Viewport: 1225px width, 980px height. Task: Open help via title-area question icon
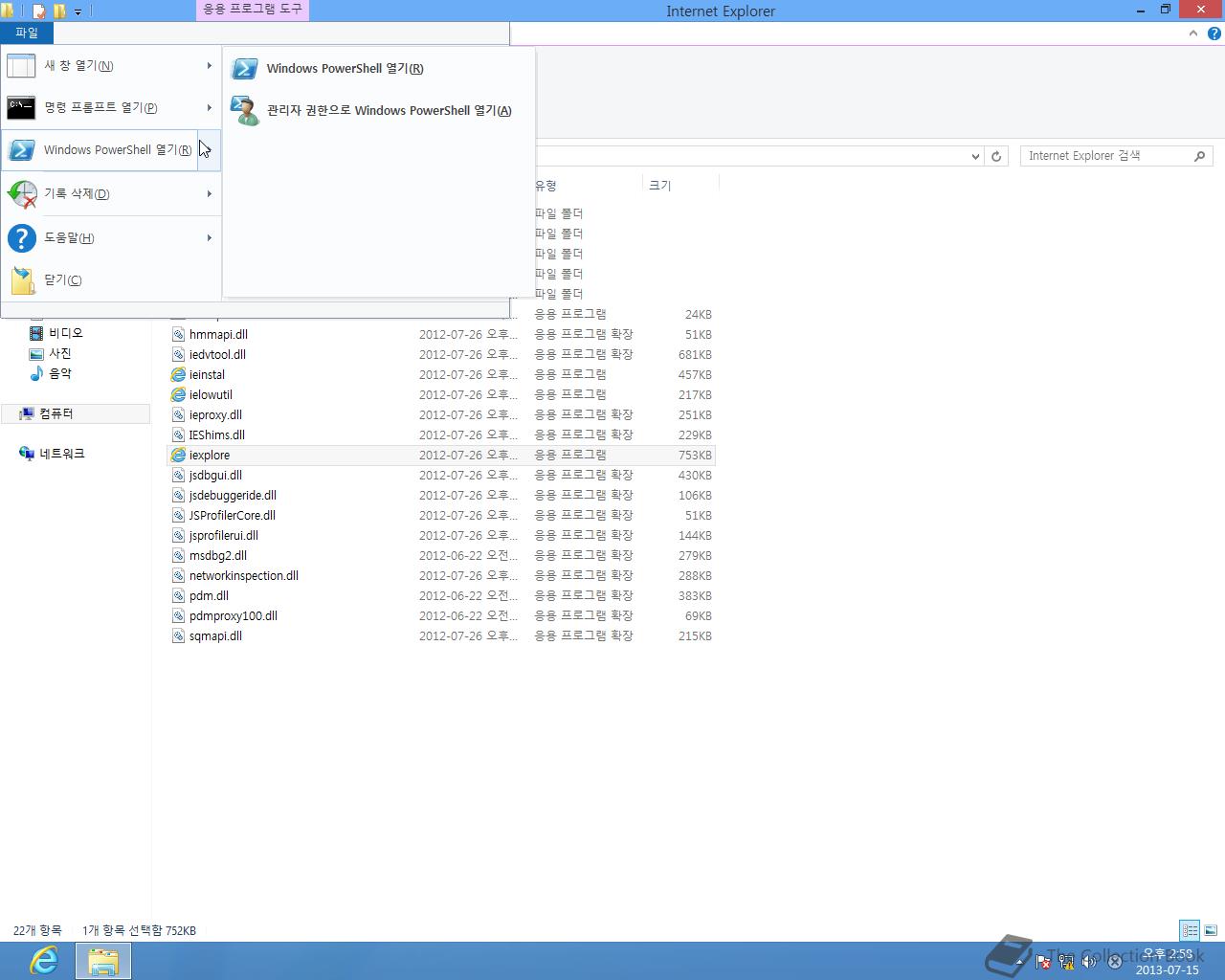tap(1214, 33)
